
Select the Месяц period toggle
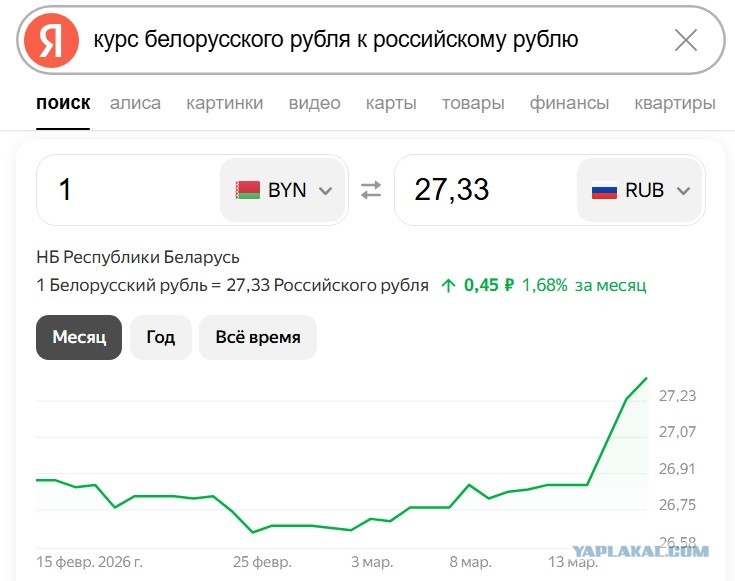click(x=79, y=337)
